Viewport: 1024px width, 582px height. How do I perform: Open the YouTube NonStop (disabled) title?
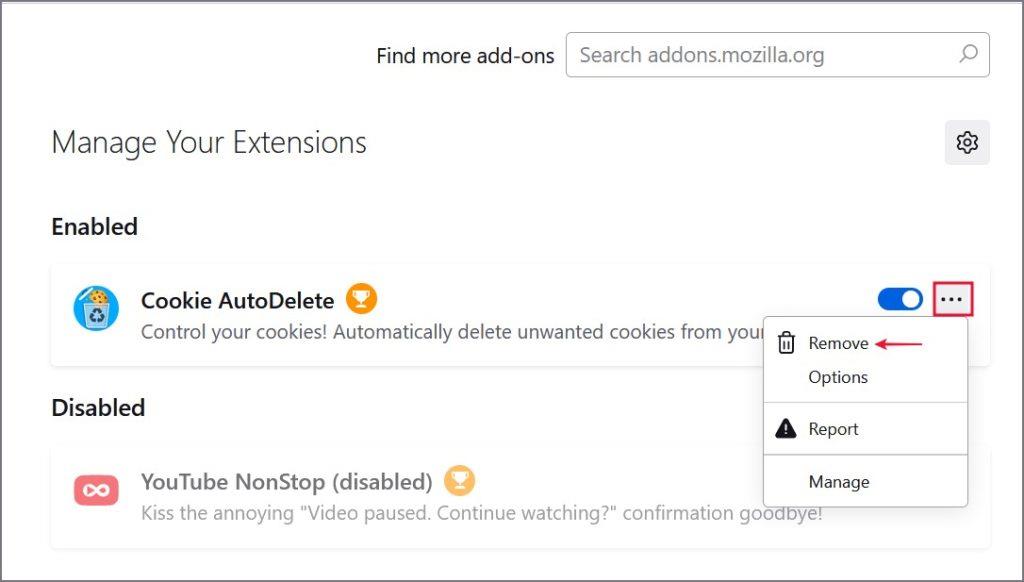pyautogui.click(x=287, y=482)
